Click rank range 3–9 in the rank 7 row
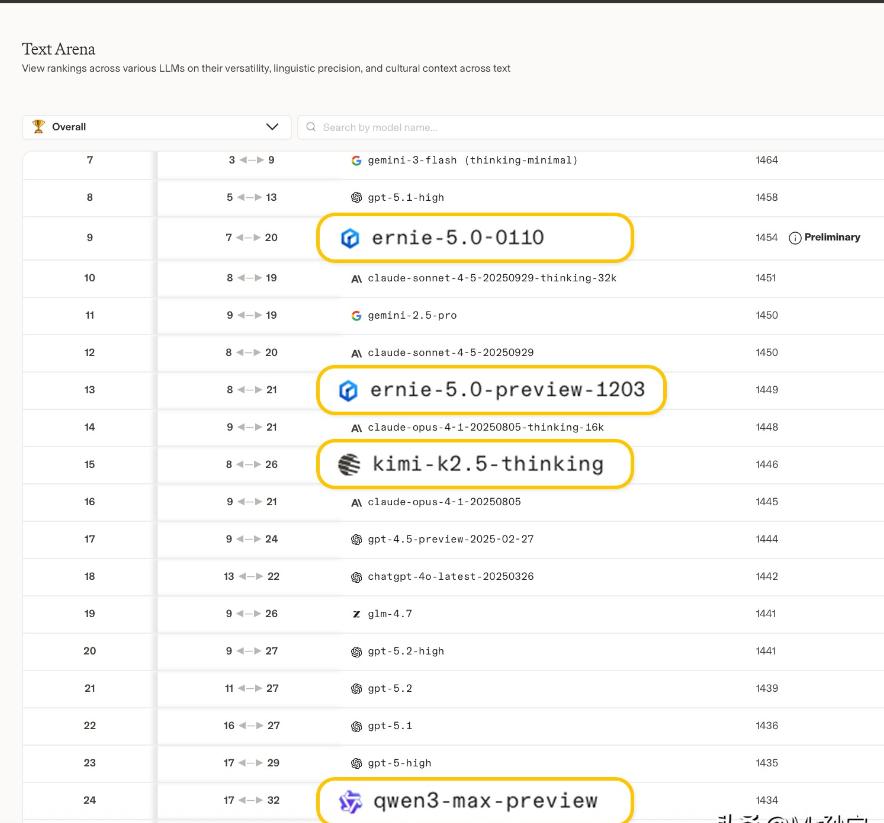Viewport: 884px width, 823px height. [x=251, y=160]
